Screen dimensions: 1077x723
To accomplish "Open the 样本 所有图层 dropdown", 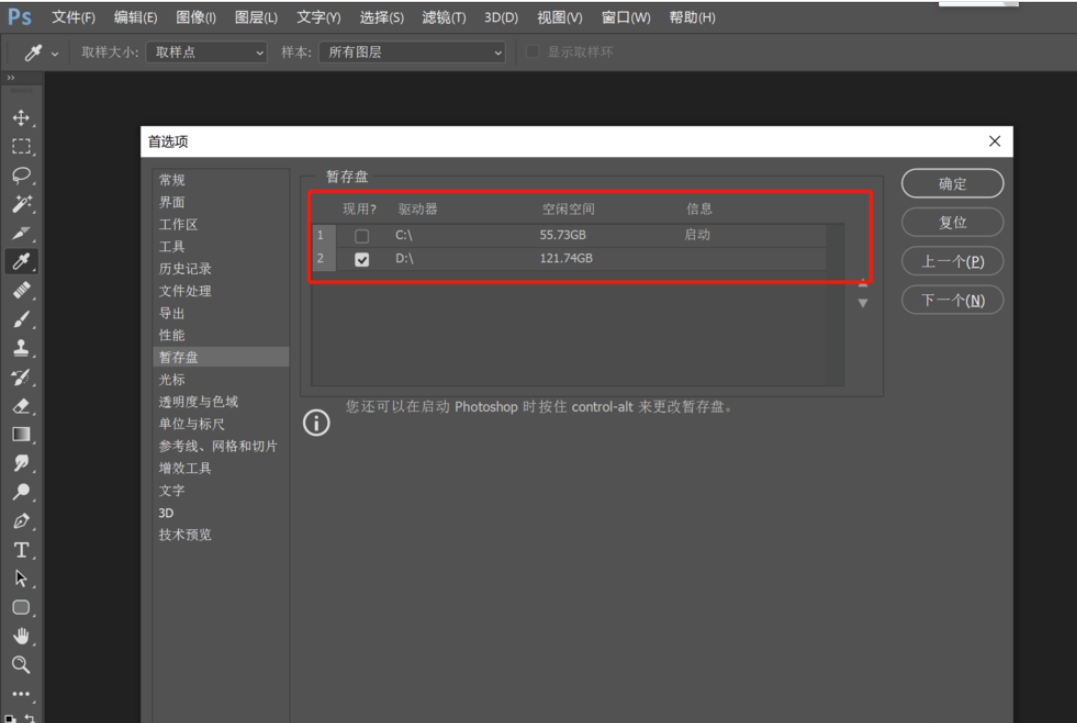I will (x=413, y=52).
